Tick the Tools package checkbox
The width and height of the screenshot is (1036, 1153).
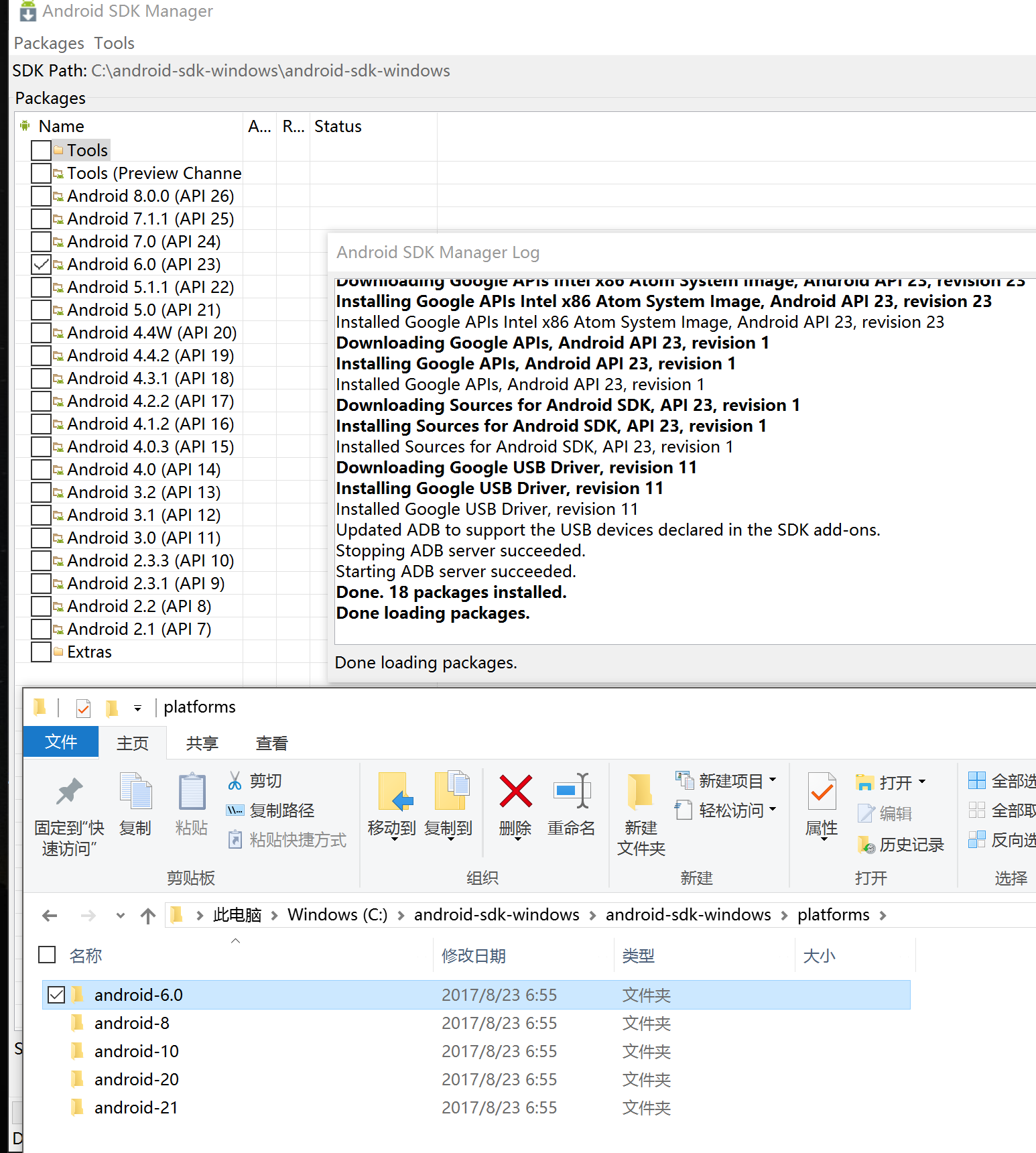pyautogui.click(x=41, y=150)
